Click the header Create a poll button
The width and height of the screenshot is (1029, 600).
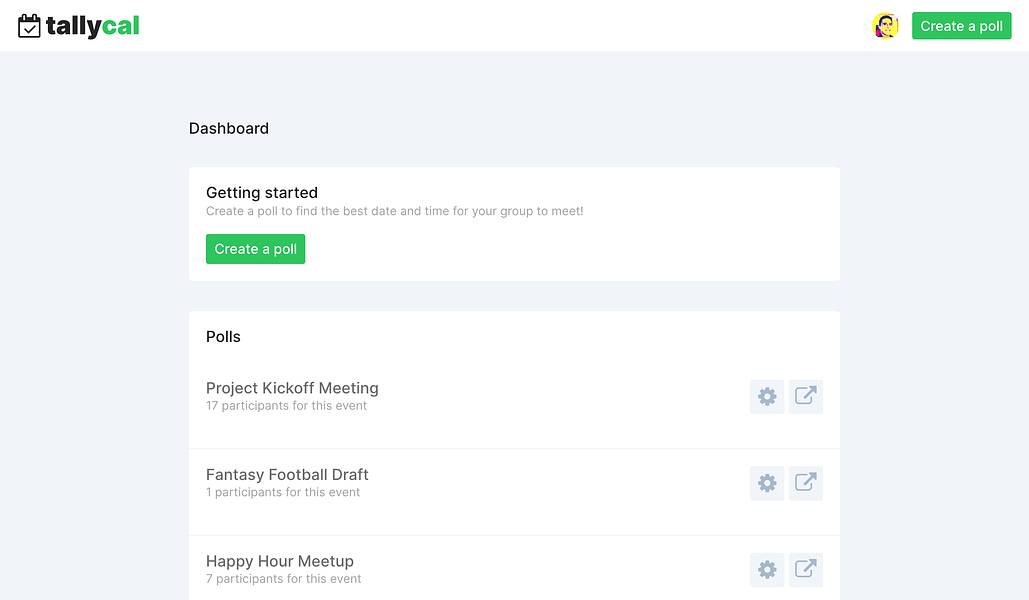click(961, 26)
